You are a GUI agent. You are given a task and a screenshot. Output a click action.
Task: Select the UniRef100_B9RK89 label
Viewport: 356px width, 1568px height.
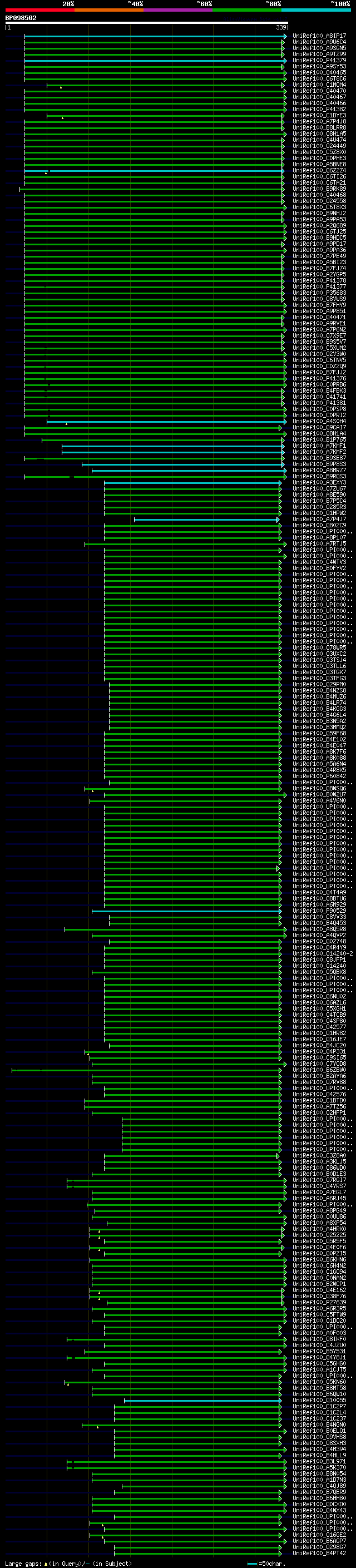(x=319, y=189)
